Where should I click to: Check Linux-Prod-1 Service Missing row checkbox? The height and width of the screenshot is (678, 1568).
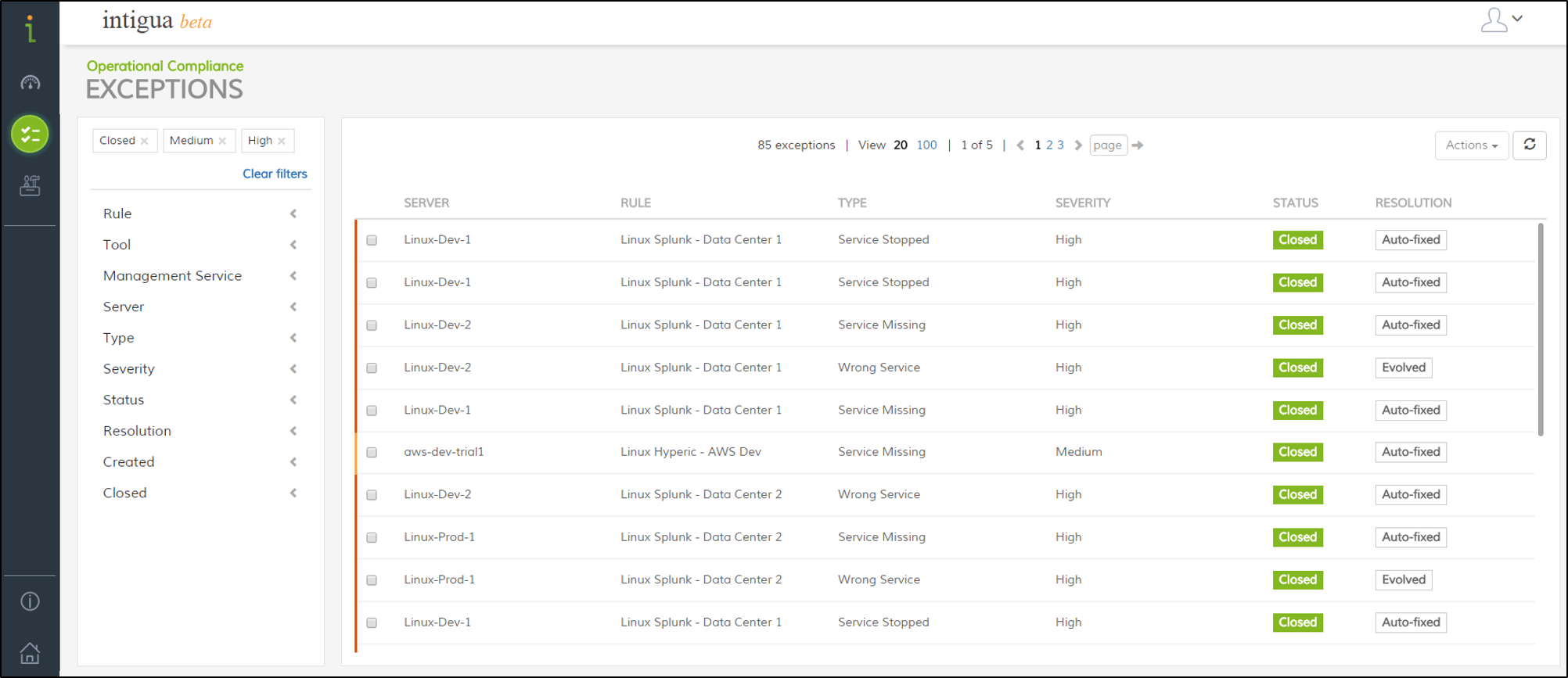372,537
